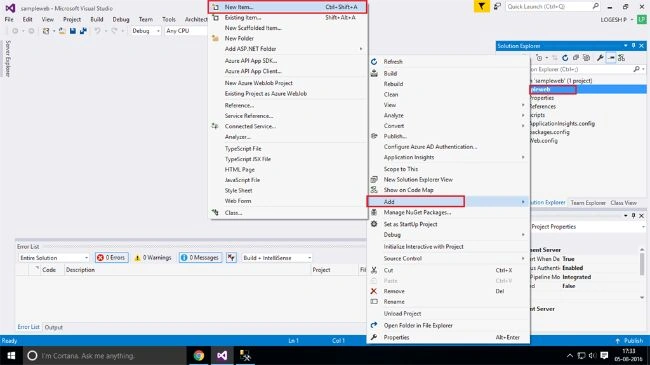Image resolution: width=650 pixels, height=365 pixels.
Task: Expand the Application Insights submenu
Action: 448,157
